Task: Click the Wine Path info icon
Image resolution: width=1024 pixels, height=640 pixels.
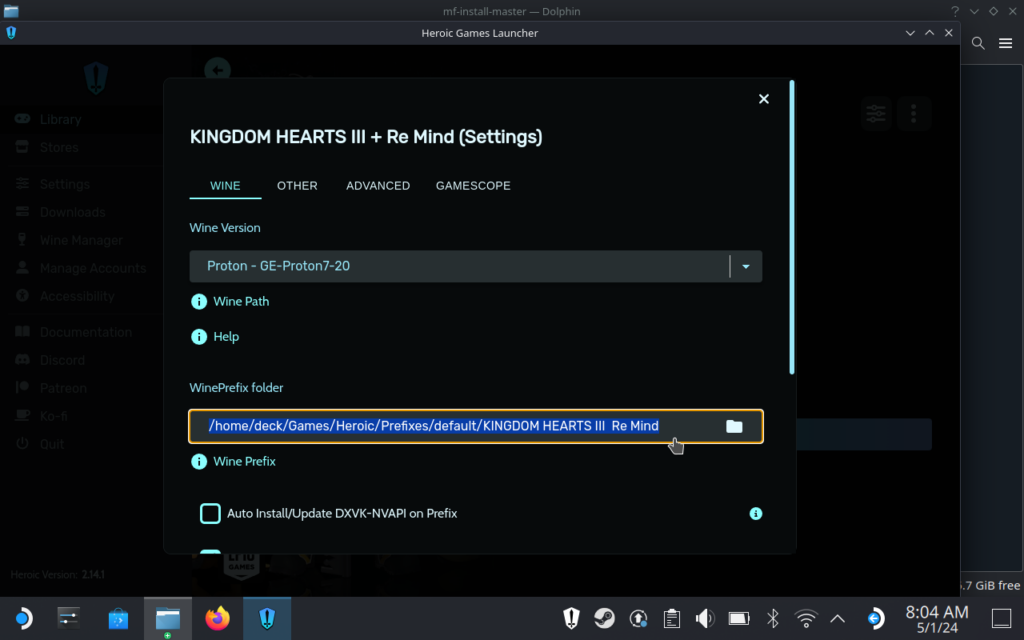Action: click(x=199, y=302)
